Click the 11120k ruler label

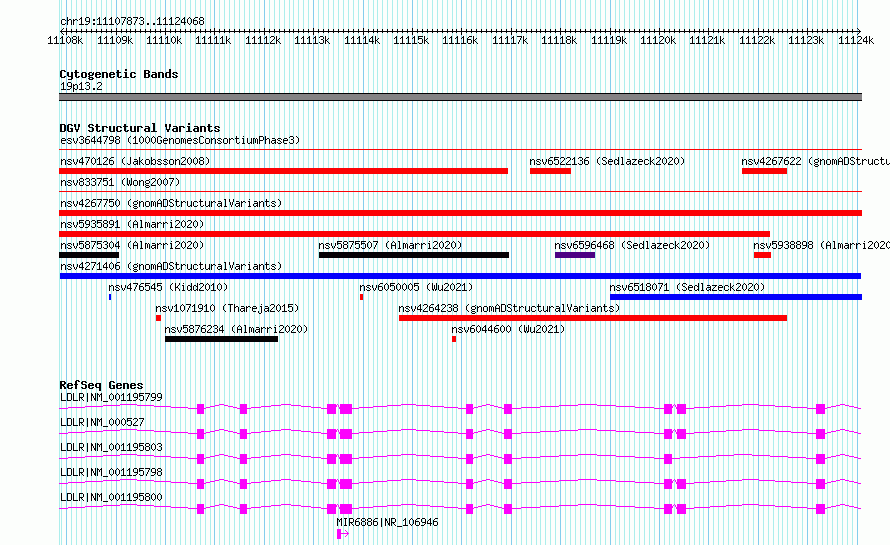click(658, 41)
